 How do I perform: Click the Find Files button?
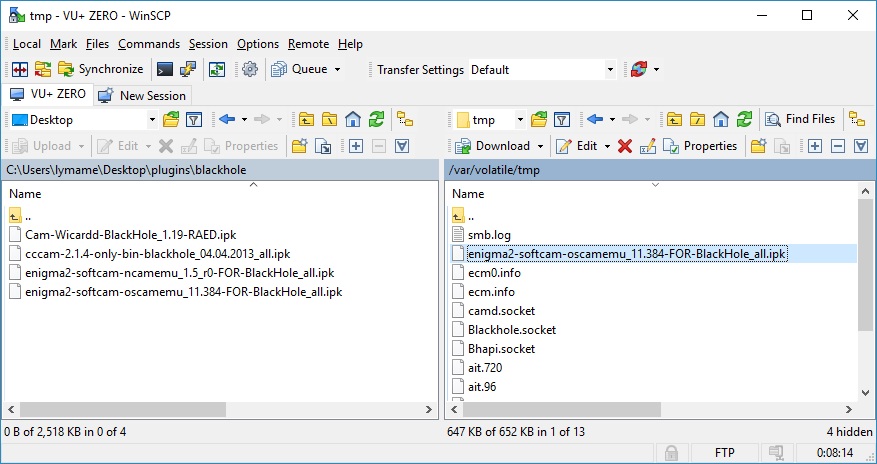click(x=801, y=119)
